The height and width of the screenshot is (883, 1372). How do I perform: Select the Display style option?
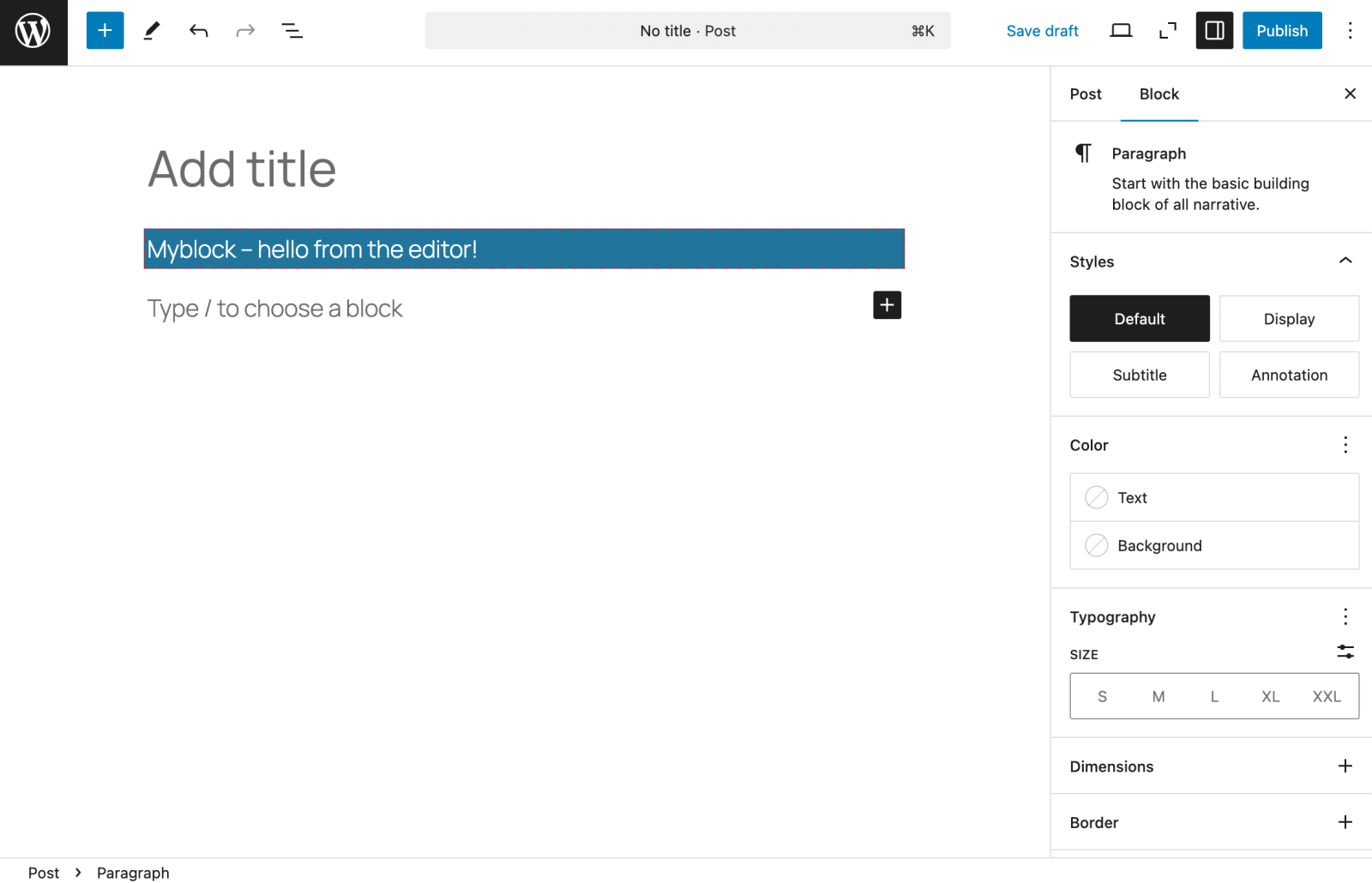pyautogui.click(x=1289, y=319)
